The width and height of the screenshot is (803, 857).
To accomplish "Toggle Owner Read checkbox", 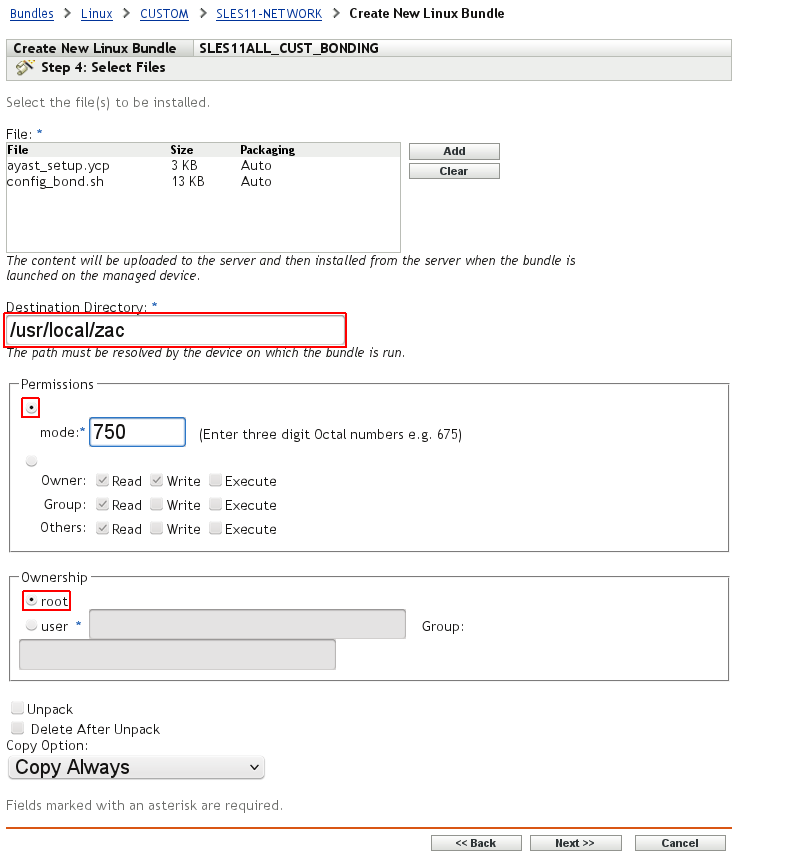I will (102, 480).
